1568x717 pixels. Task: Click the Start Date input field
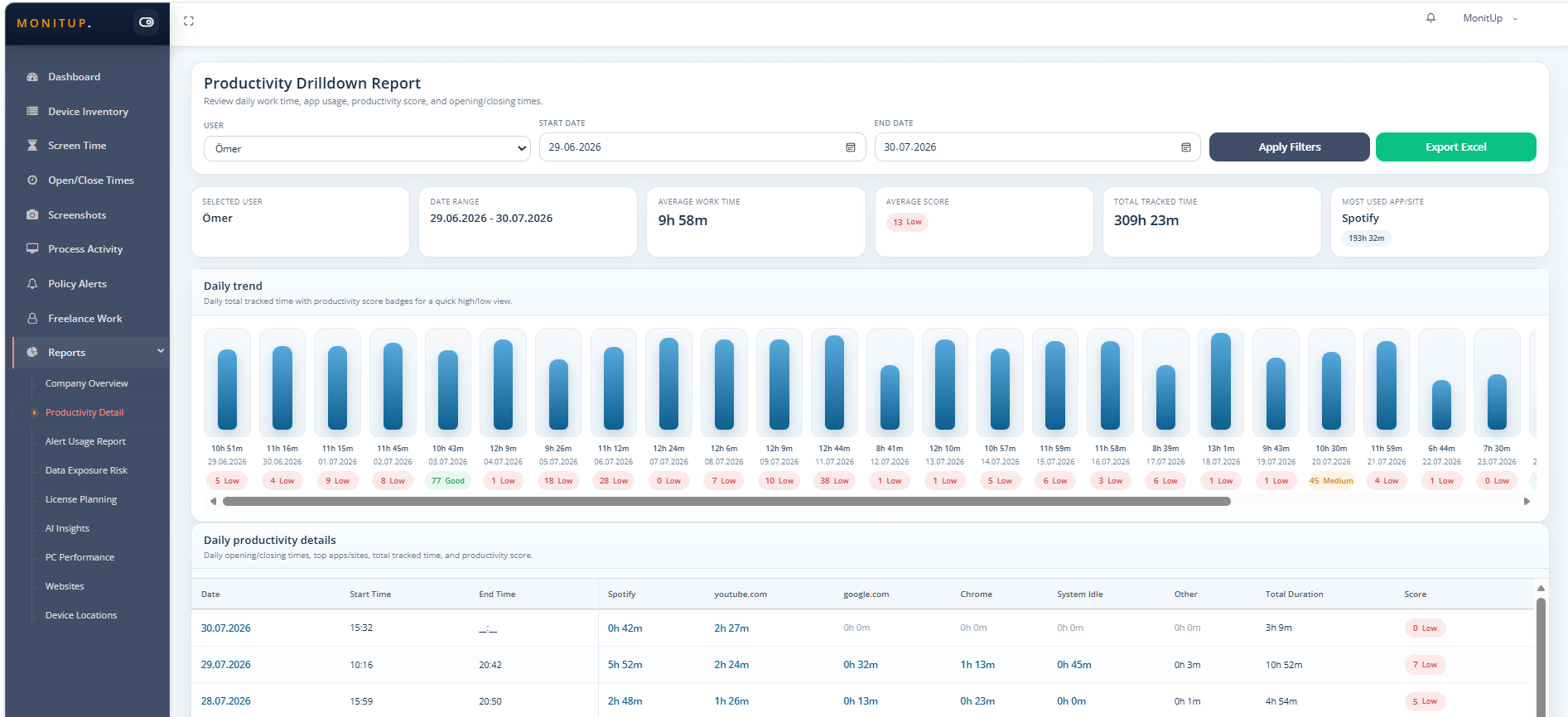pos(702,147)
